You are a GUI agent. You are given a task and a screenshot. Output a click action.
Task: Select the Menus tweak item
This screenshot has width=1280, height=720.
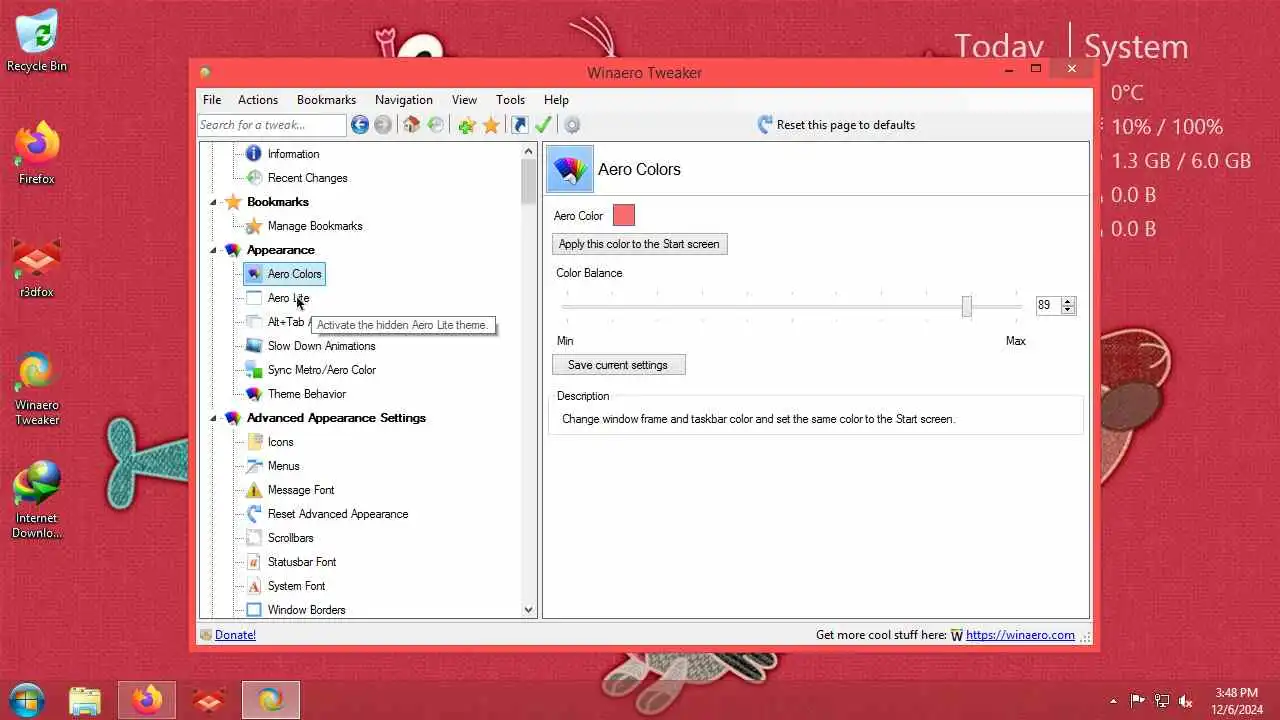pos(283,466)
